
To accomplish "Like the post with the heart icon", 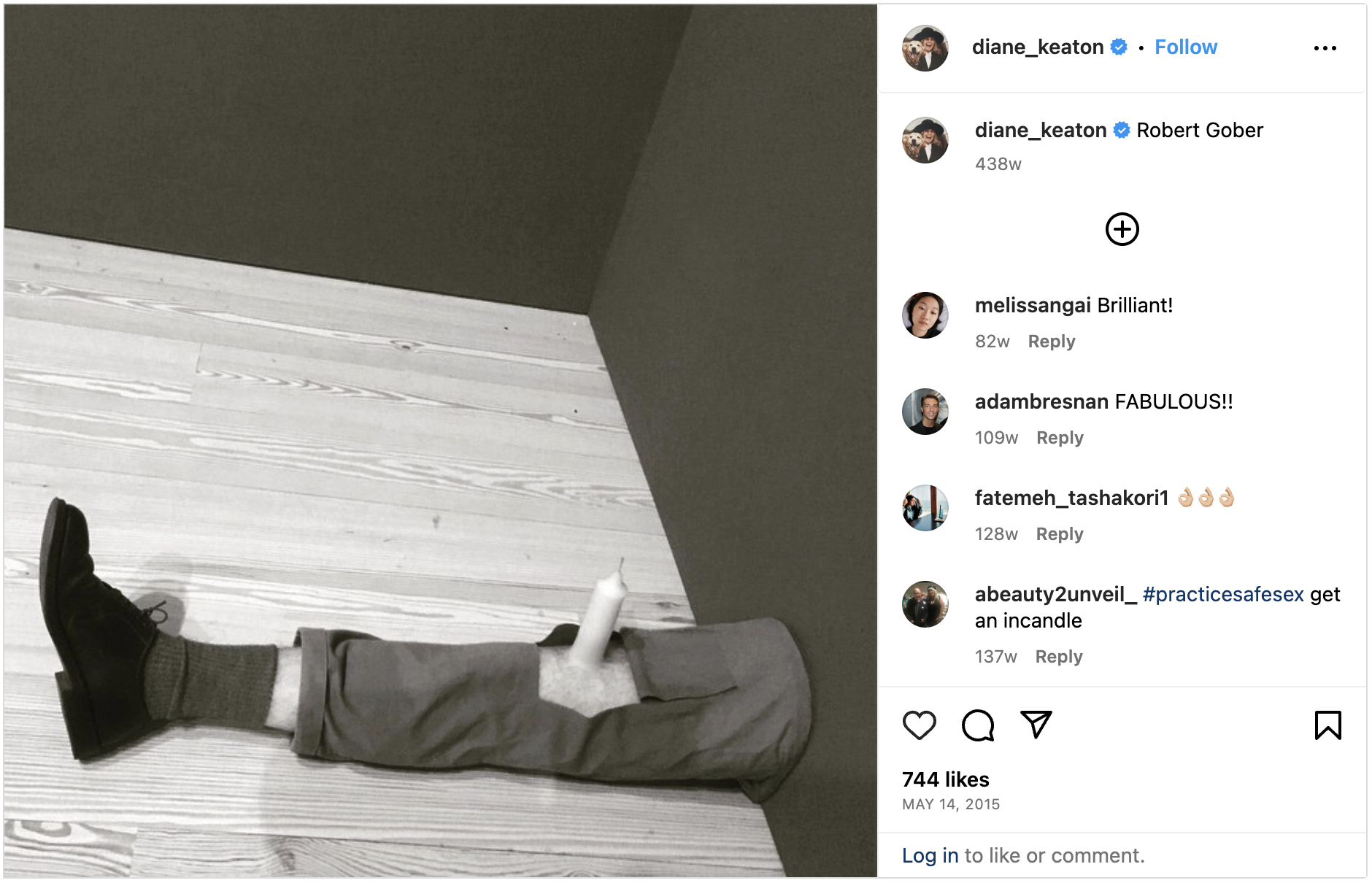I will click(x=919, y=725).
